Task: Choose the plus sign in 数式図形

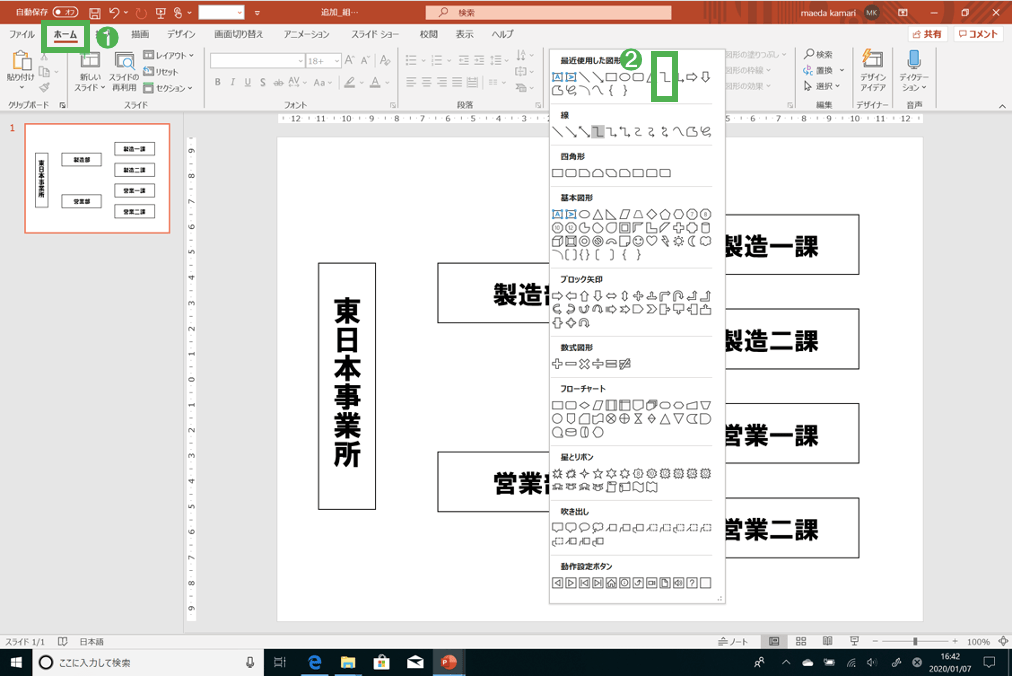Action: pyautogui.click(x=557, y=364)
